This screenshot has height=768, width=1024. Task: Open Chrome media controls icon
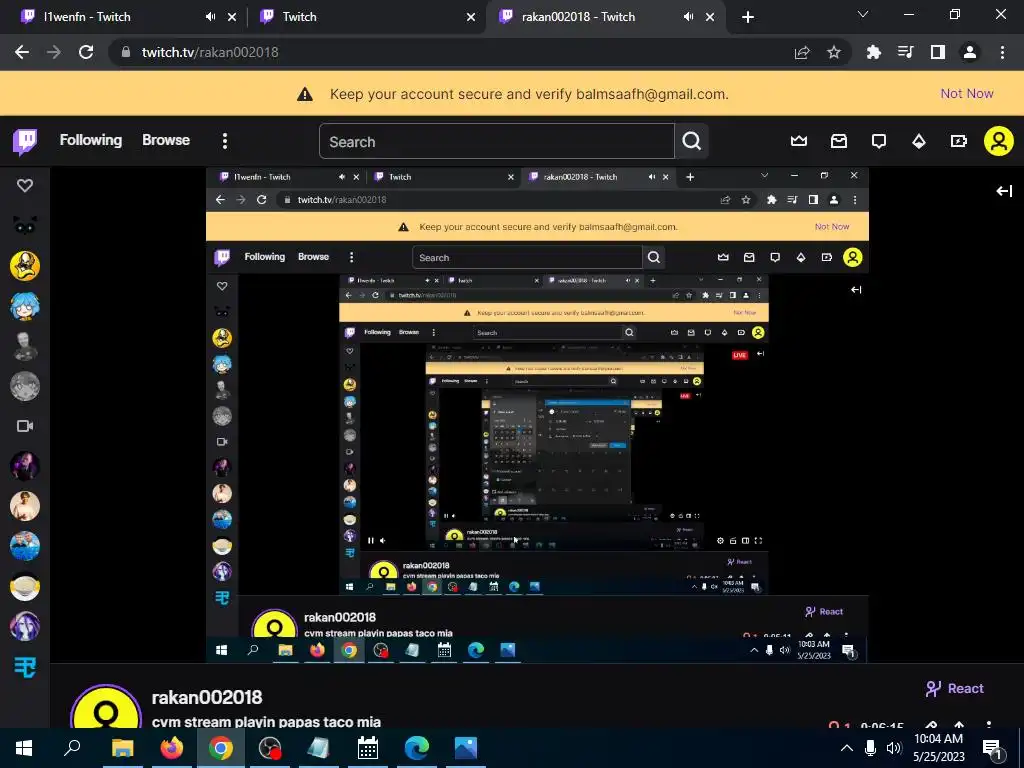pos(906,52)
